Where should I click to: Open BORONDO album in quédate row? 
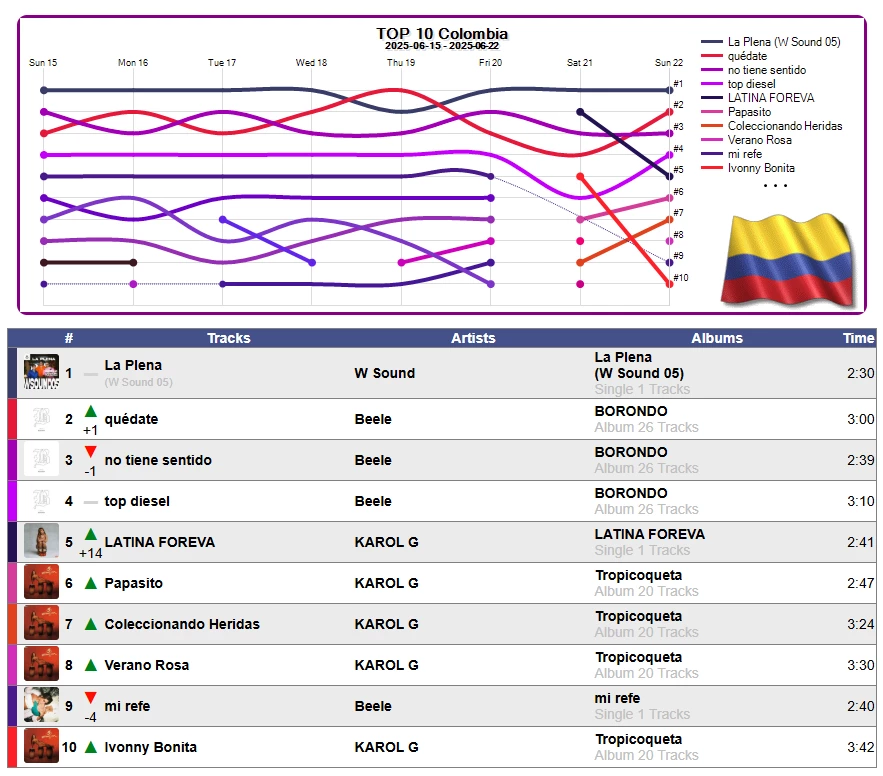(631, 411)
